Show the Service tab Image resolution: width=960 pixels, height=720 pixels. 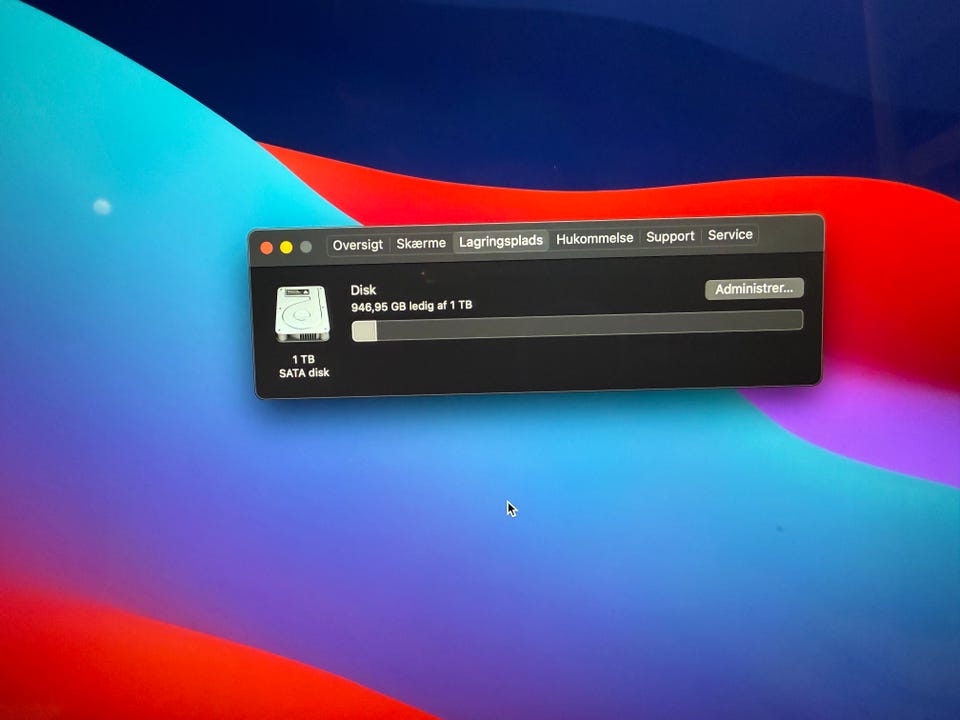(730, 234)
